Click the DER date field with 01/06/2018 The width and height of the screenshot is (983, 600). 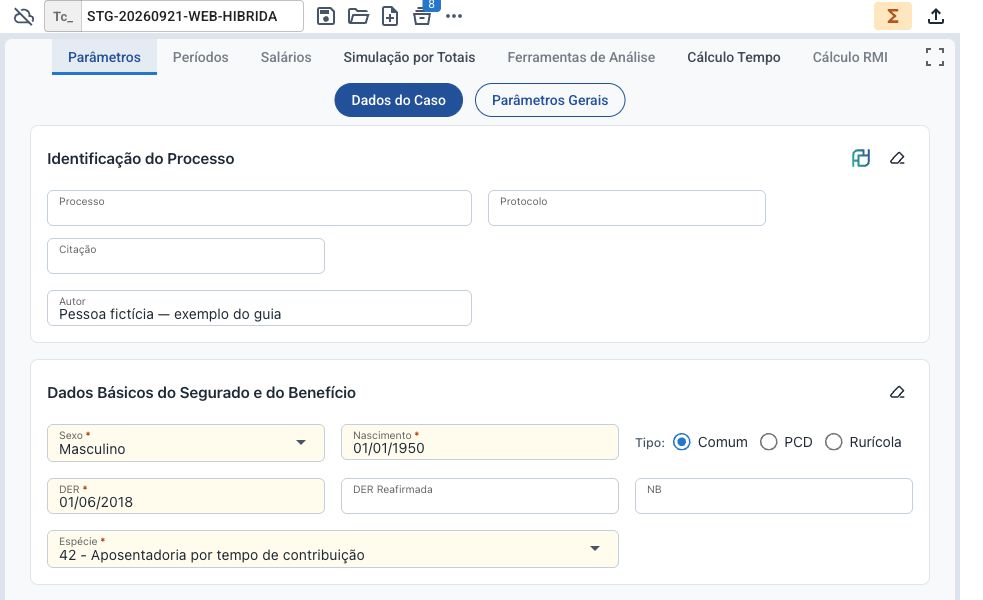pyautogui.click(x=186, y=496)
